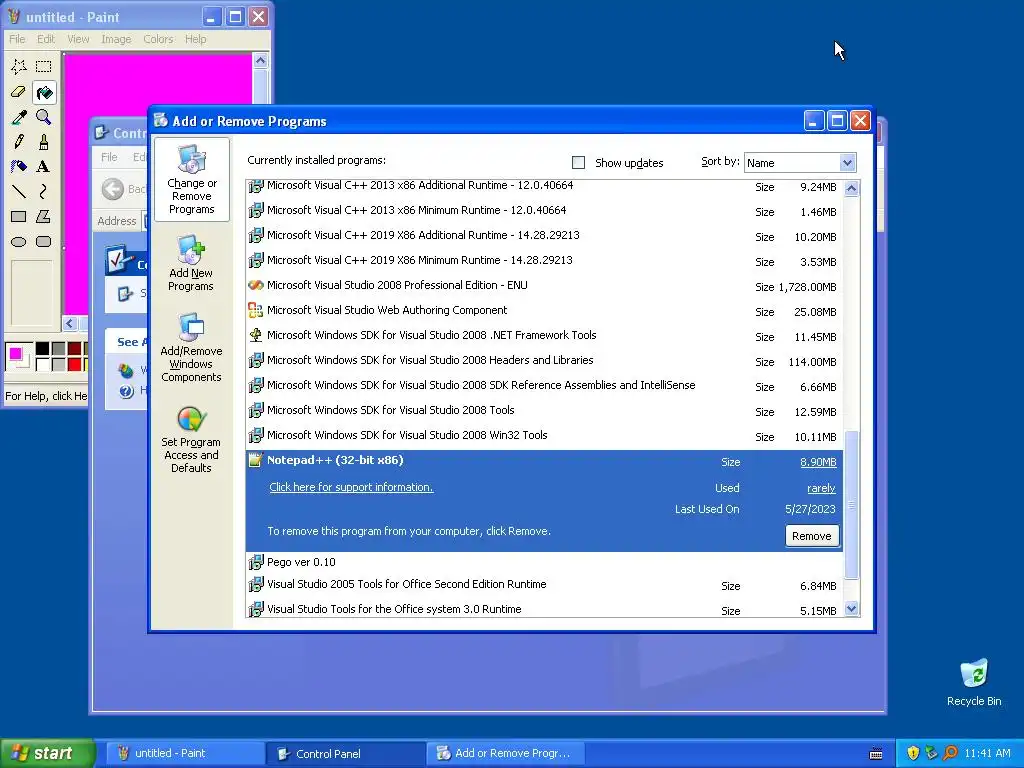Viewport: 1024px width, 768px height.
Task: Choose the Text tool in Paint
Action: click(44, 167)
